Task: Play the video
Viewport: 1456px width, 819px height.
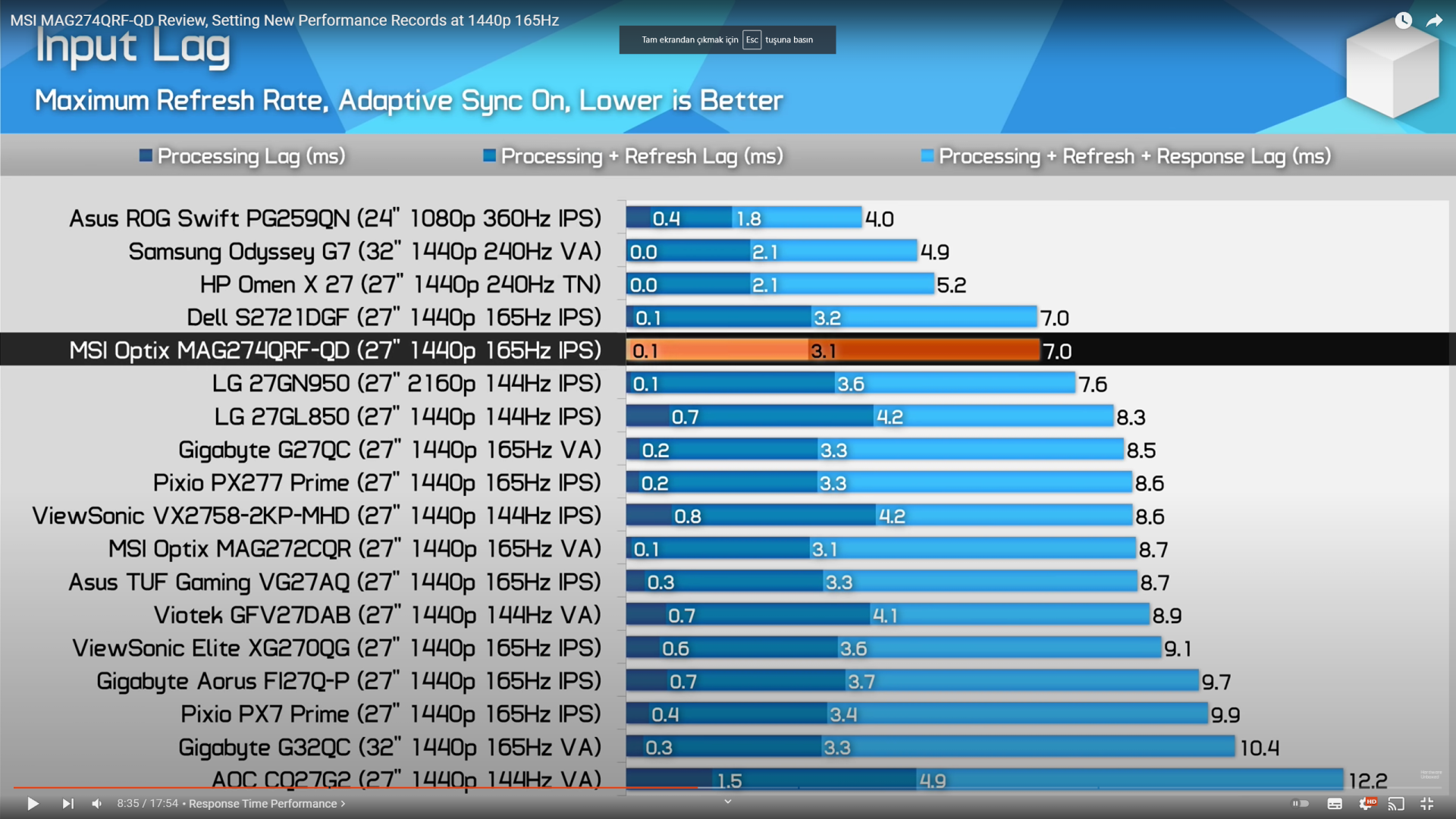Action: (x=33, y=803)
